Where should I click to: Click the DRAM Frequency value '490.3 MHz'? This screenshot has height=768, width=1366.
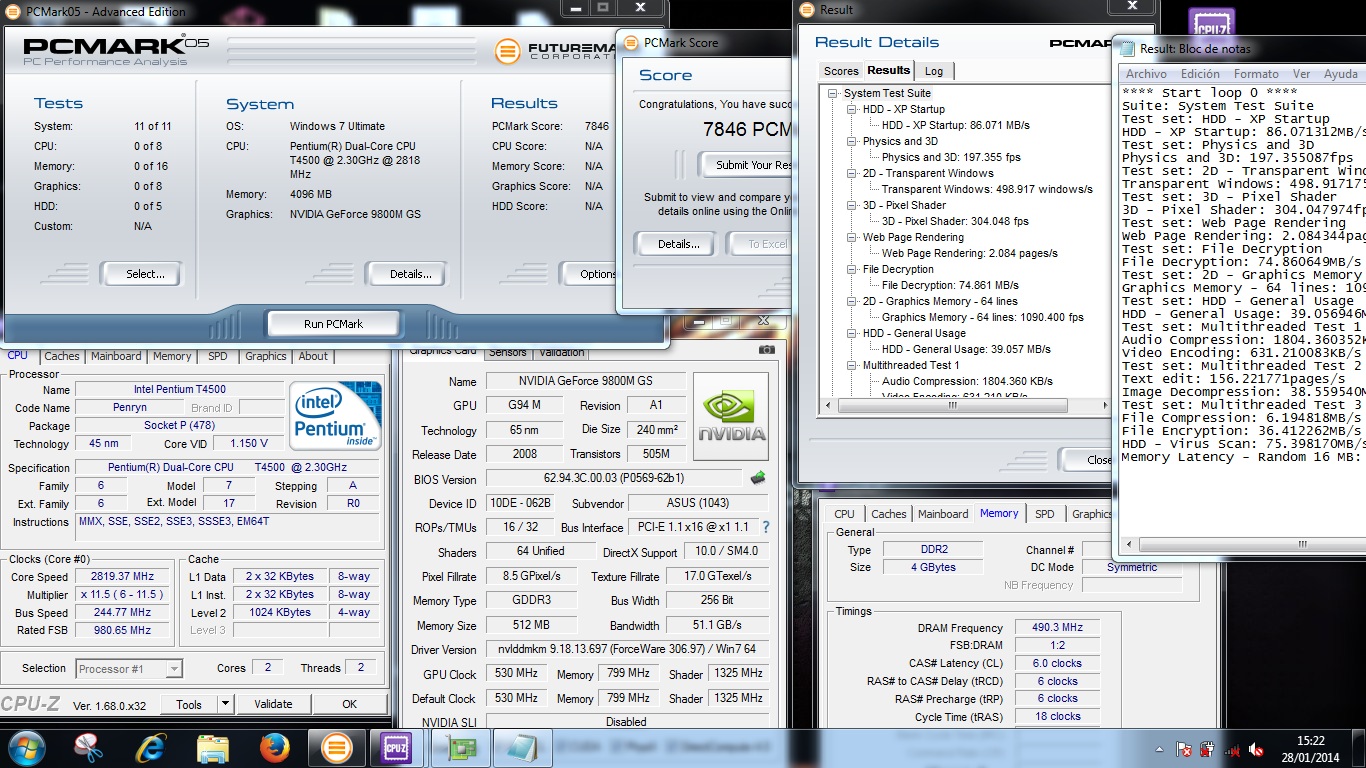(x=1057, y=628)
